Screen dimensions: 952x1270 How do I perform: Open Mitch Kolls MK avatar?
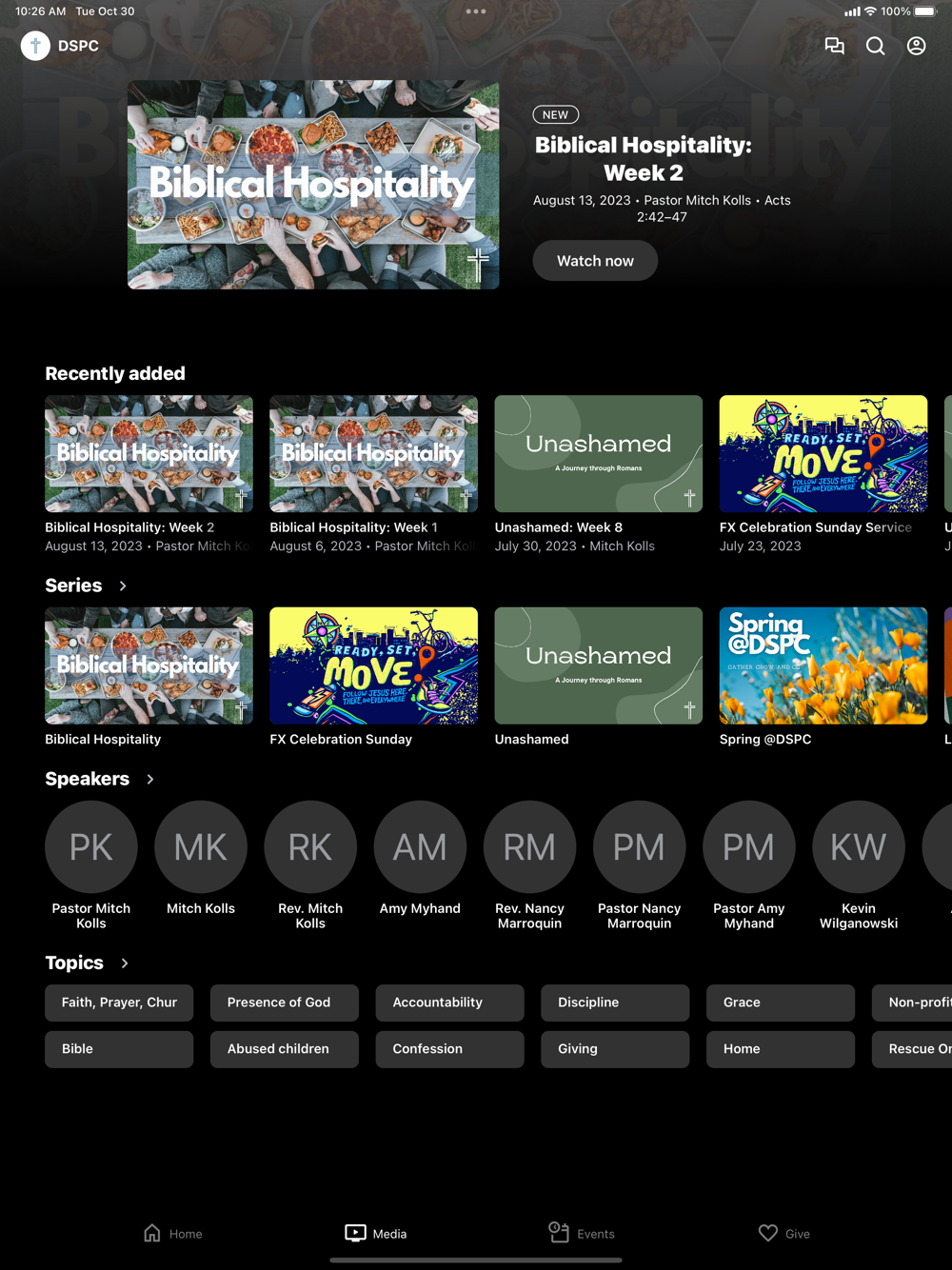[x=201, y=846]
